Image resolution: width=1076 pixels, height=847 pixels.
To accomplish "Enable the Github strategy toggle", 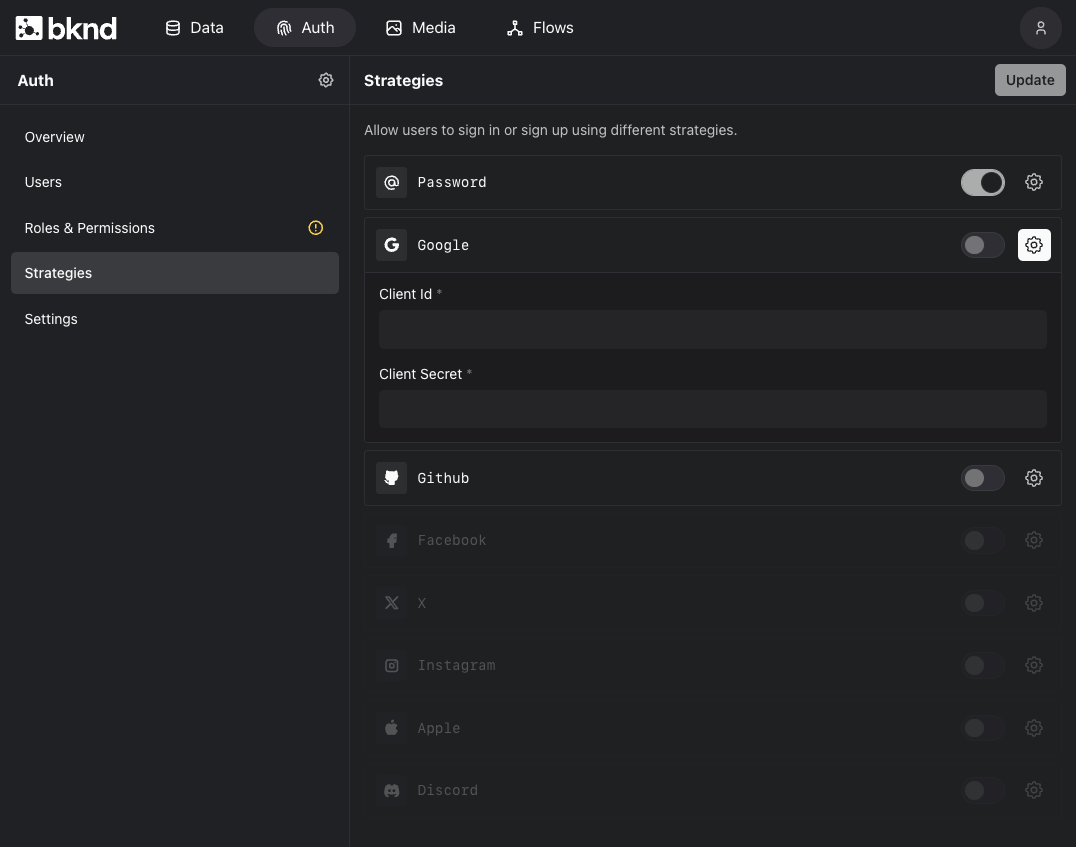I will (983, 478).
